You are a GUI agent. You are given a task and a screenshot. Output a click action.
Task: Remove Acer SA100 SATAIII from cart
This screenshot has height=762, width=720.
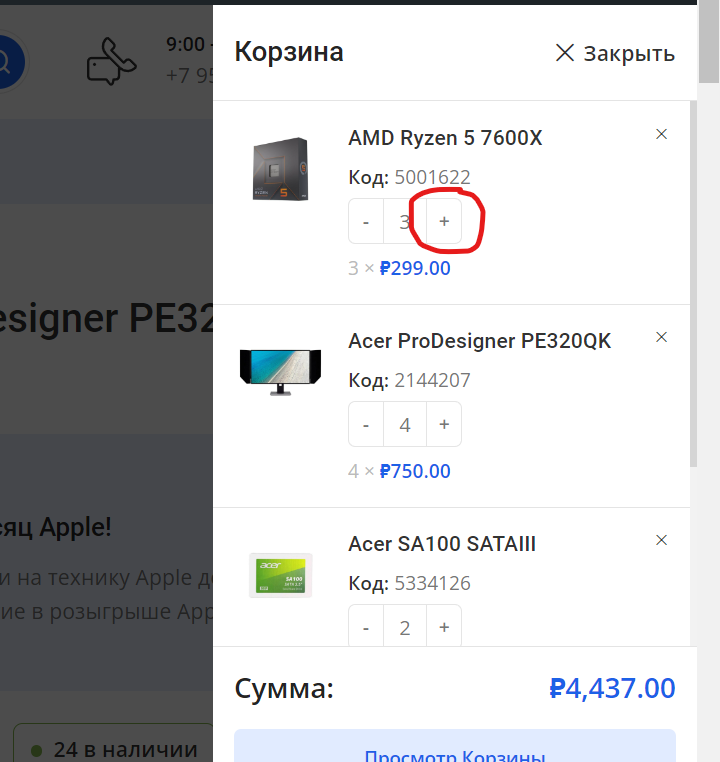coord(661,540)
